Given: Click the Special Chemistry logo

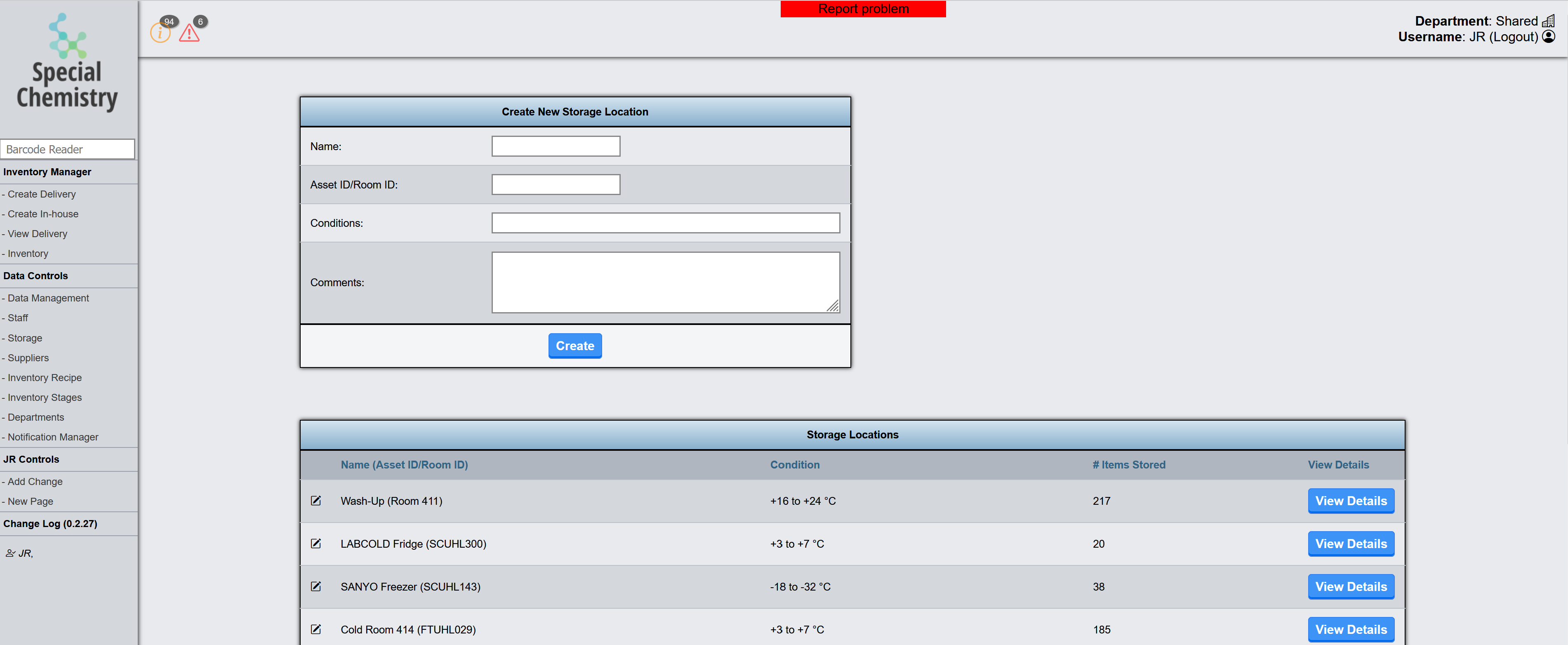Looking at the screenshot, I should tap(68, 63).
